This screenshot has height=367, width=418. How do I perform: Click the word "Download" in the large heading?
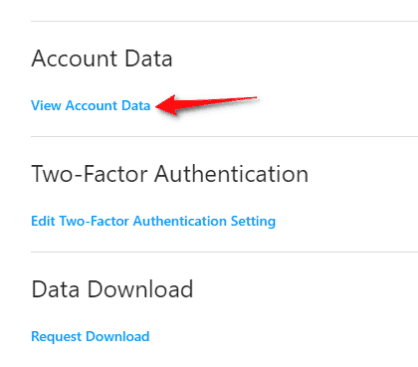(140, 289)
